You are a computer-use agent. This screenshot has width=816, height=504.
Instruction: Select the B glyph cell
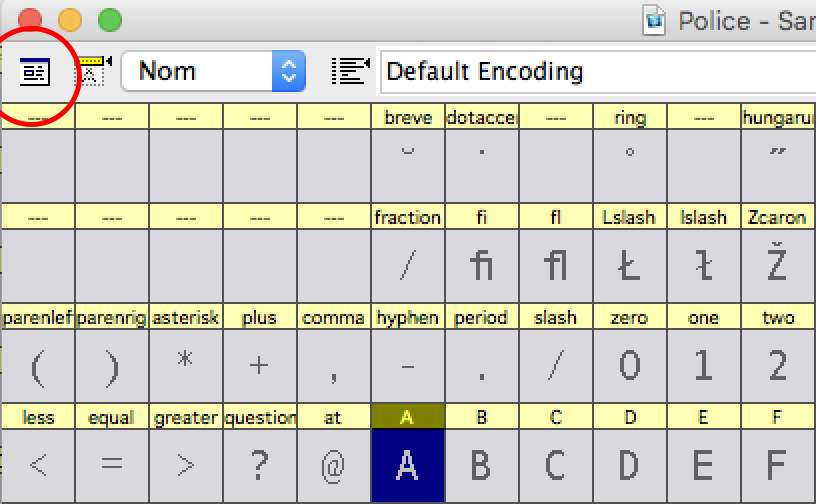coord(481,466)
